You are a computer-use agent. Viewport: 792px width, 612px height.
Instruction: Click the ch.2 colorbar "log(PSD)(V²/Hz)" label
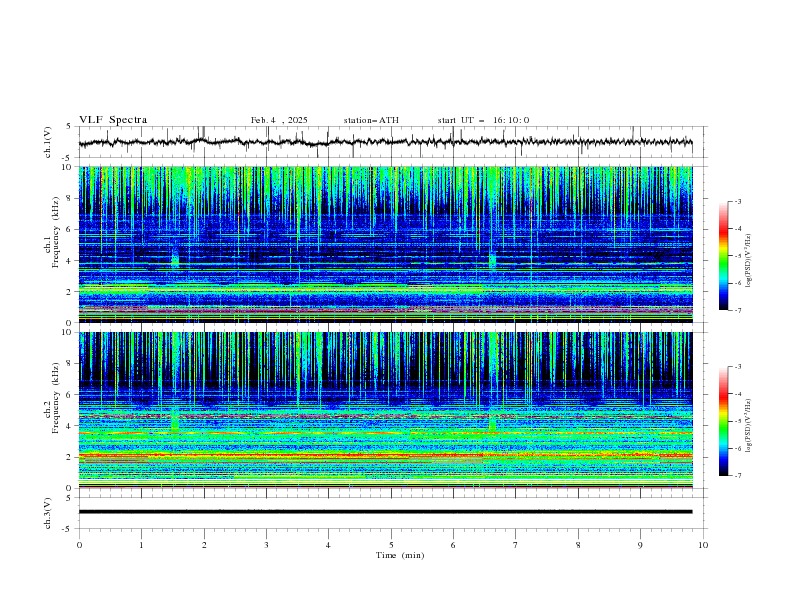click(748, 426)
